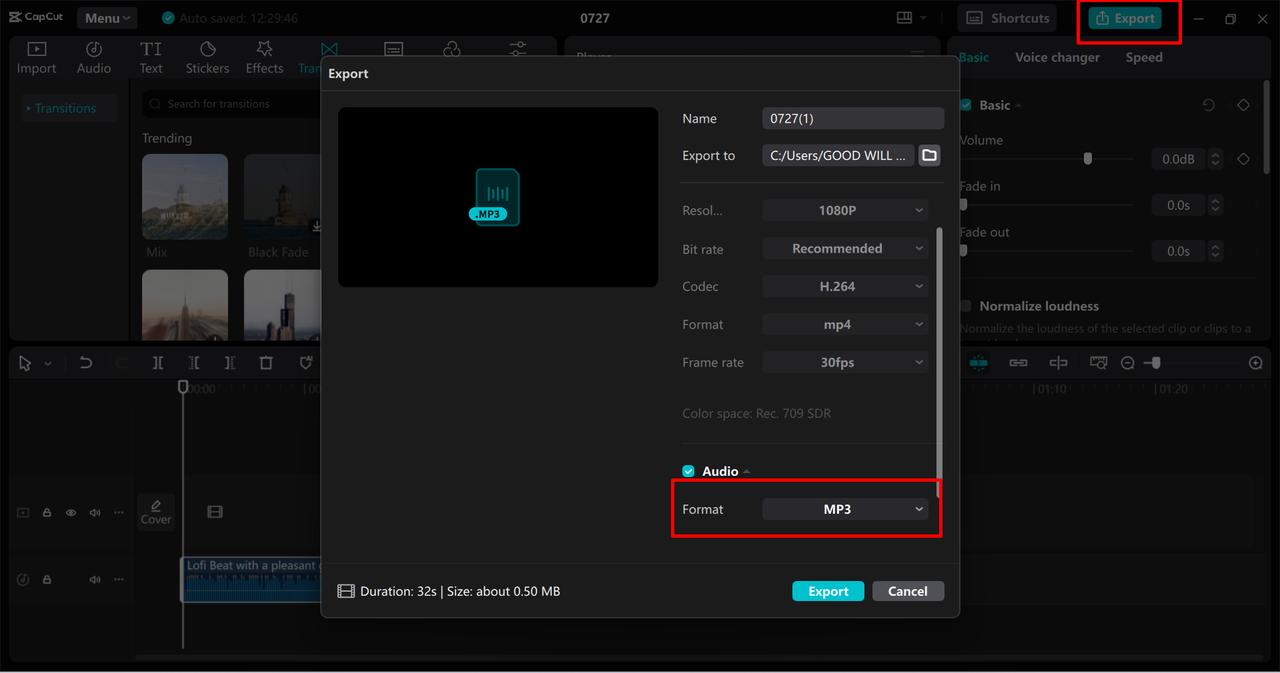Click the selection arrow tool in timeline

[x=25, y=363]
